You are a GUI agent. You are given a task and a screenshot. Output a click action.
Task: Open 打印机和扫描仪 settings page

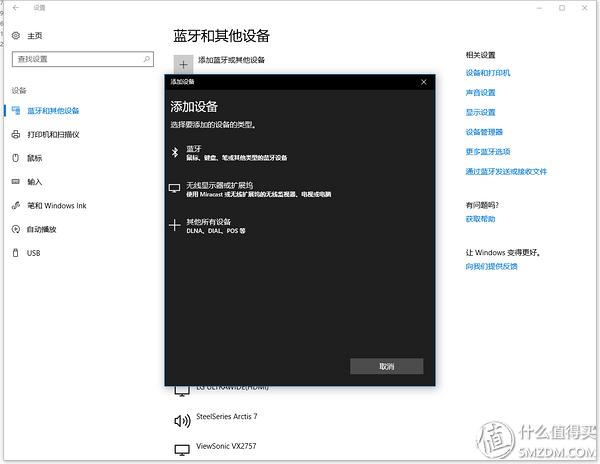53,134
